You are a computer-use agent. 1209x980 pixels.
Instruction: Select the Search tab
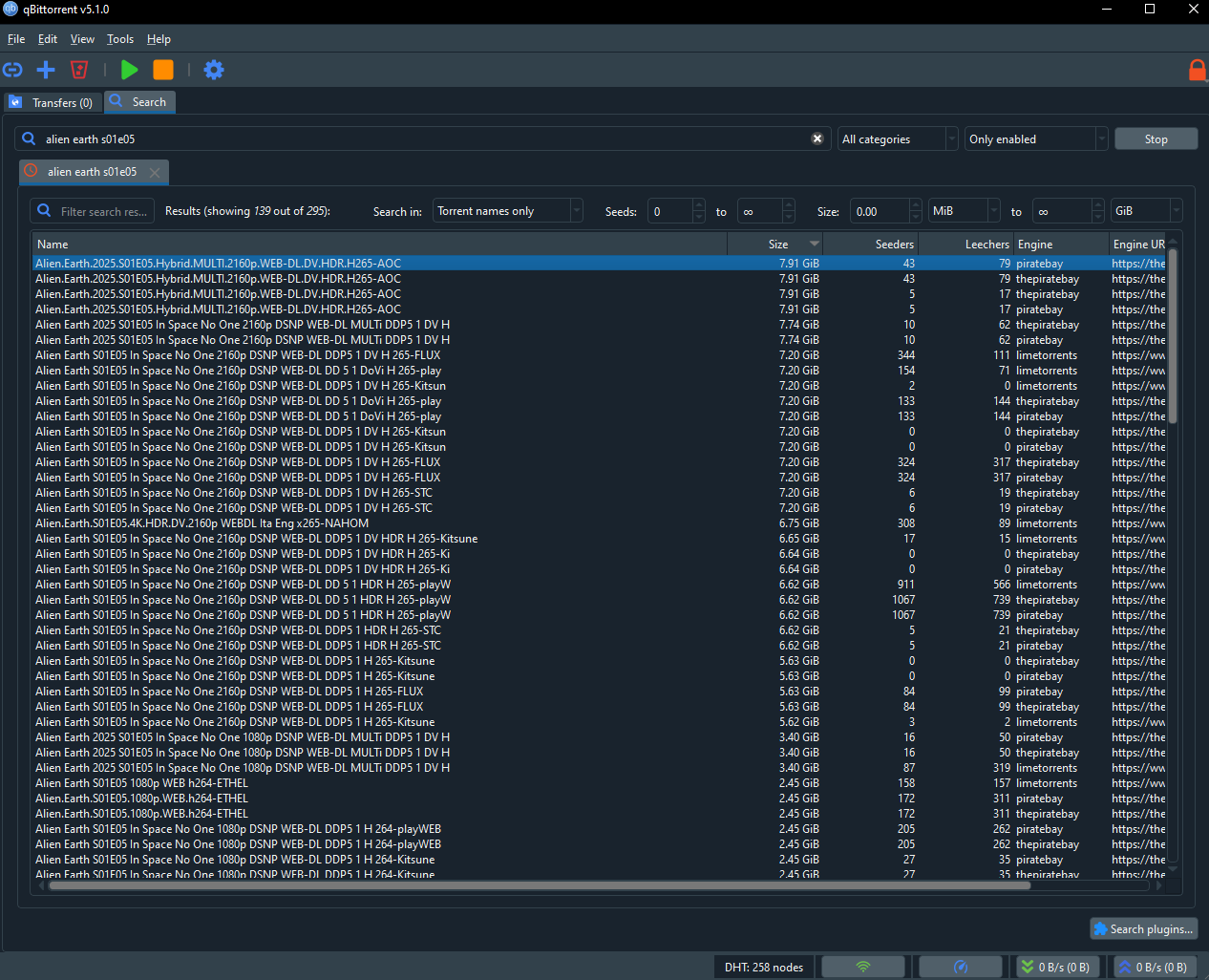139,101
